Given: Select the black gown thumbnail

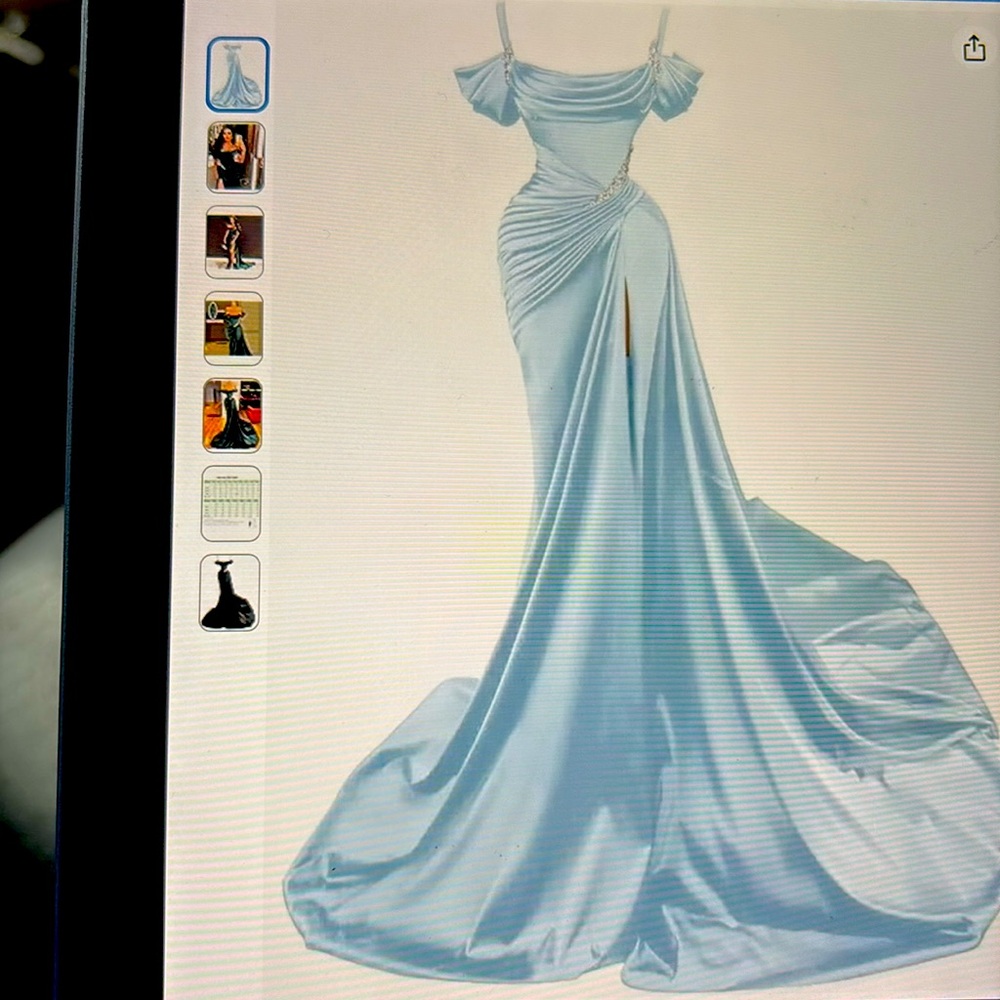Looking at the screenshot, I should [230, 592].
